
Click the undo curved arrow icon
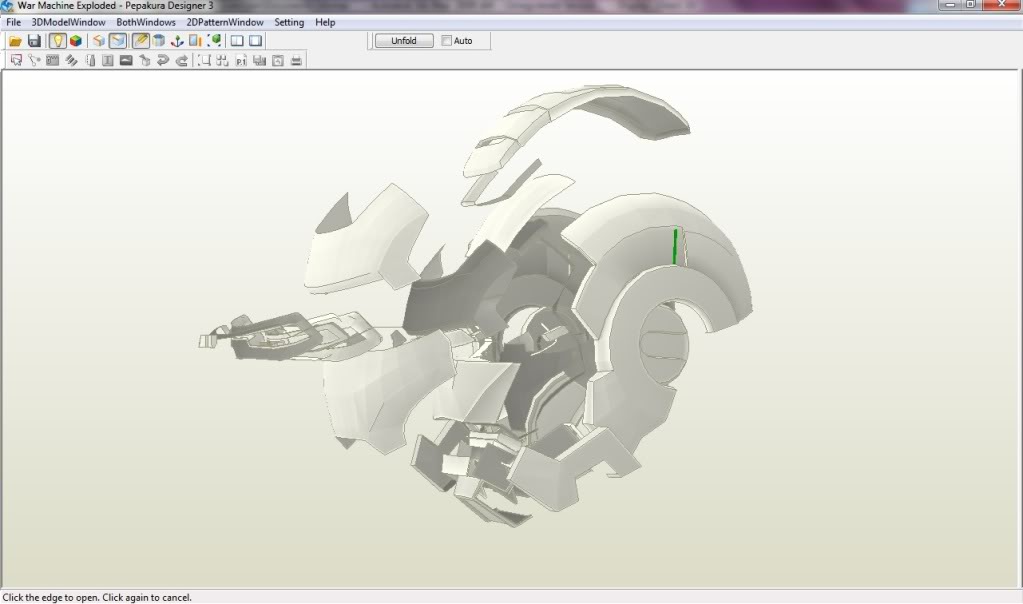coord(163,61)
